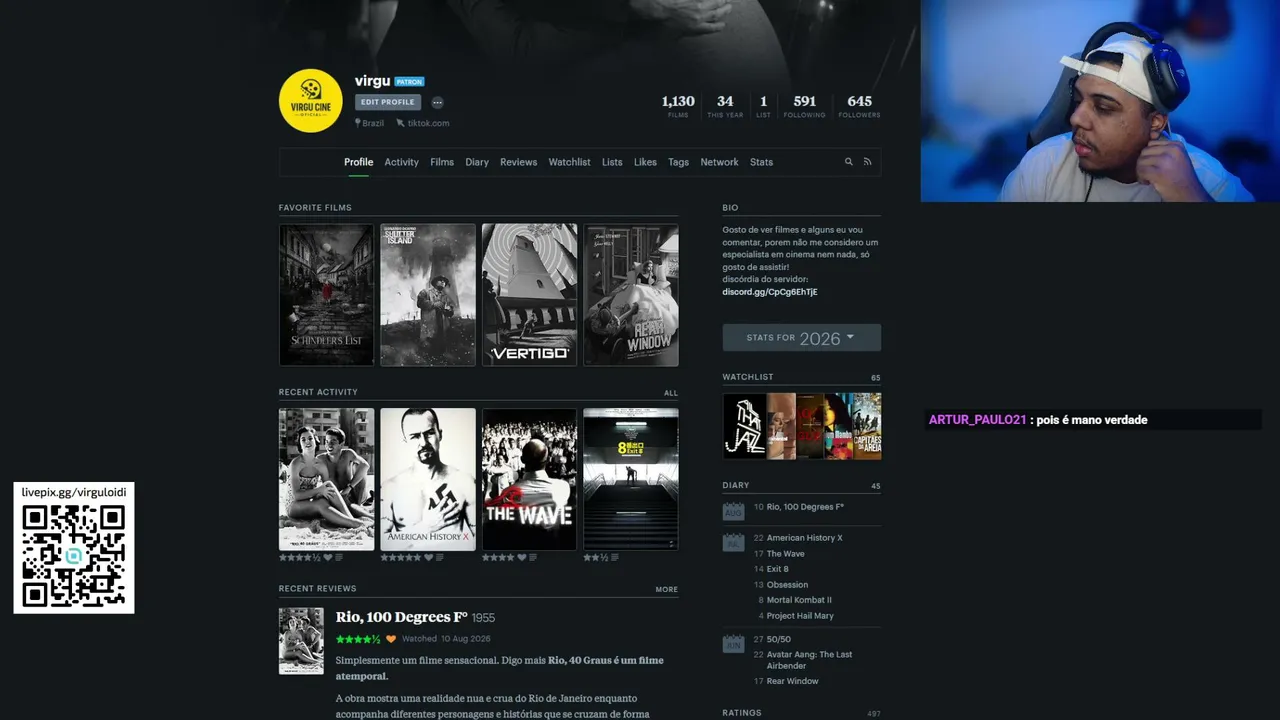Select the Profile tab
This screenshot has height=720, width=1280.
click(x=358, y=162)
